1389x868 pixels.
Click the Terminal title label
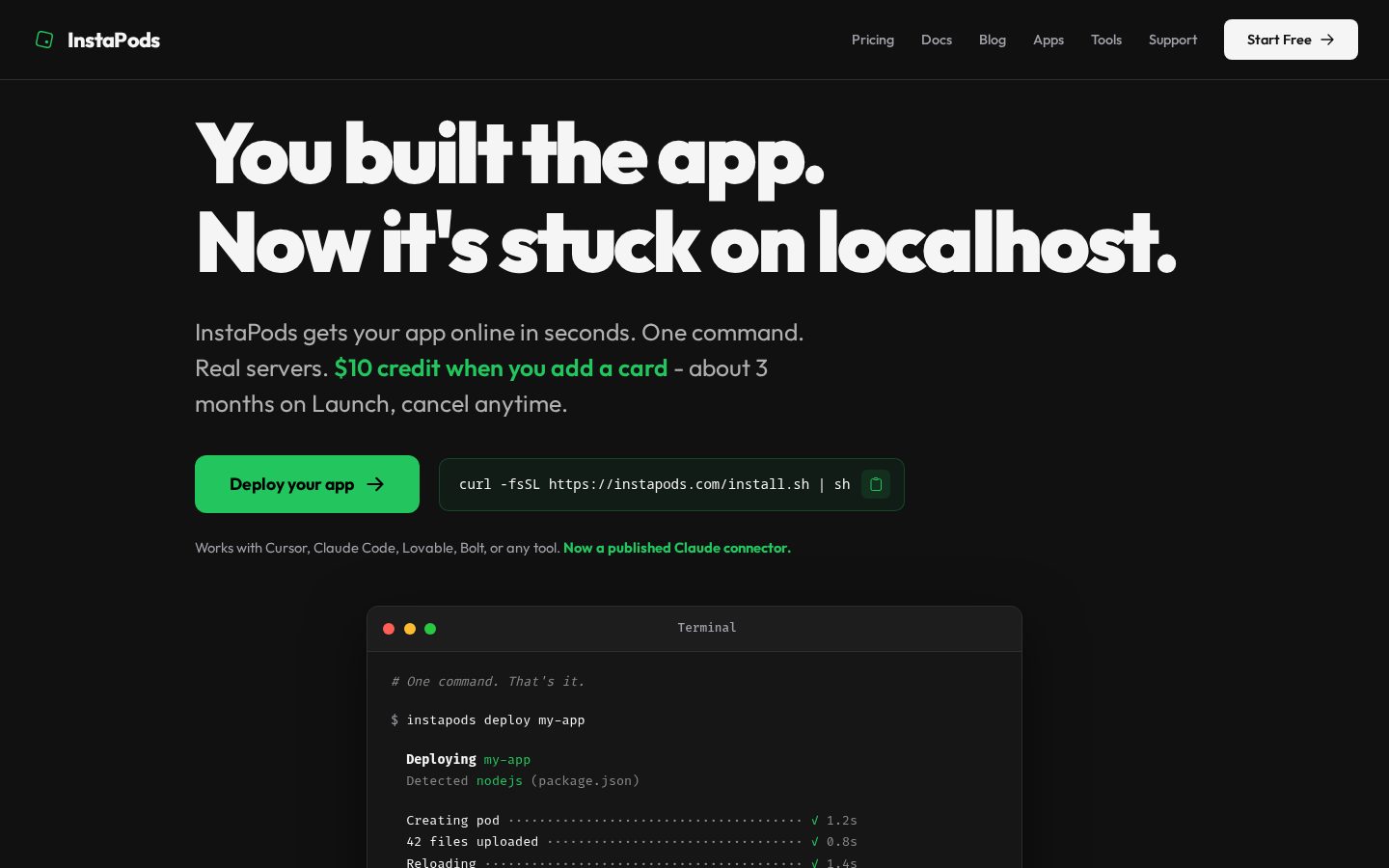(x=707, y=628)
